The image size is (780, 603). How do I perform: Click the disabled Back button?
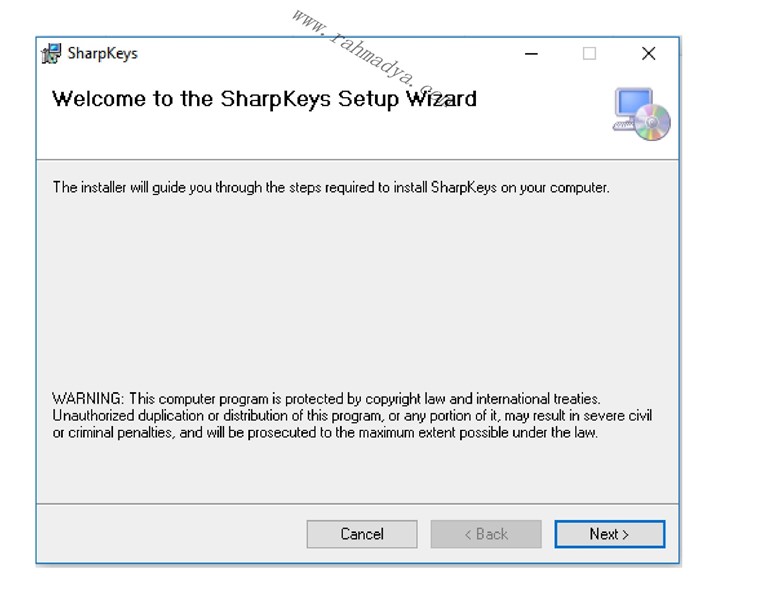pos(486,534)
